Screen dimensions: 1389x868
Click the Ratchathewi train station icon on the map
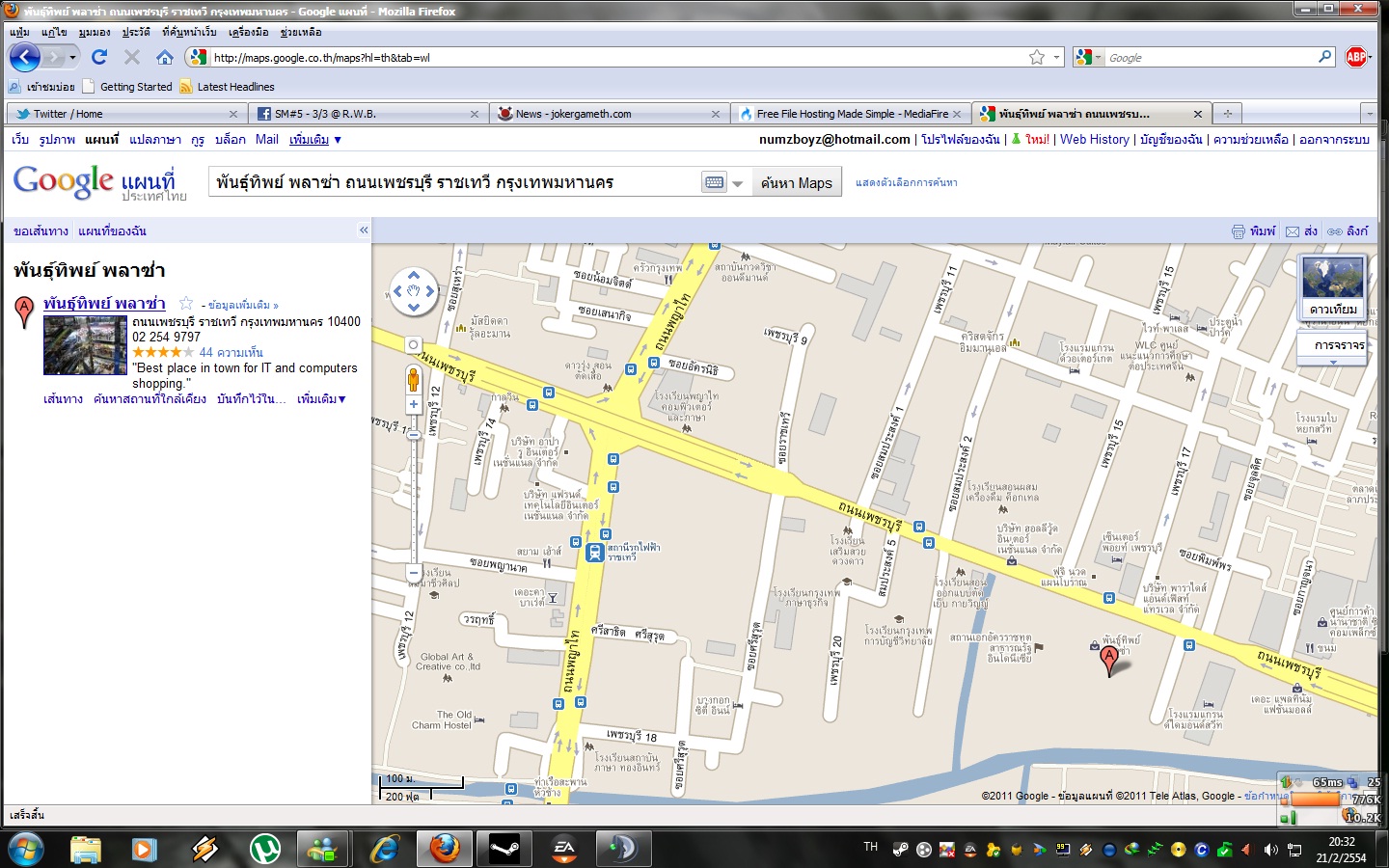595,553
